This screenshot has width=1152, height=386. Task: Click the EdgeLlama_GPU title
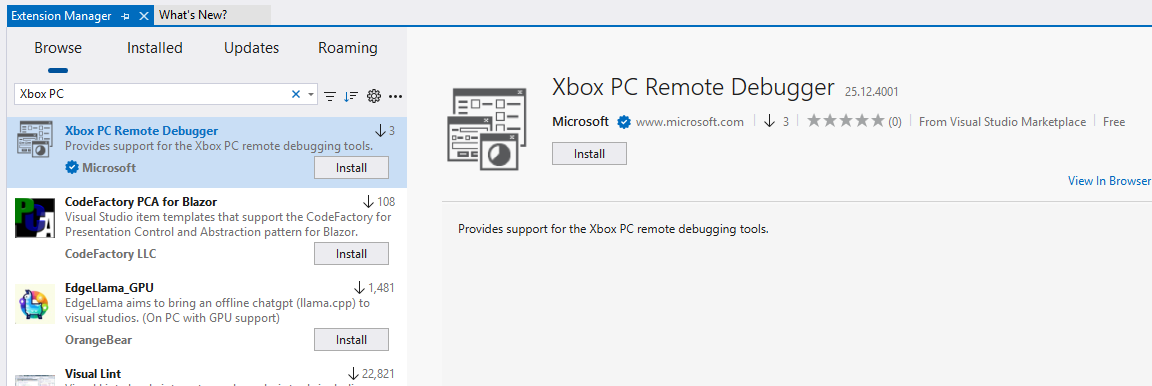tap(109, 287)
